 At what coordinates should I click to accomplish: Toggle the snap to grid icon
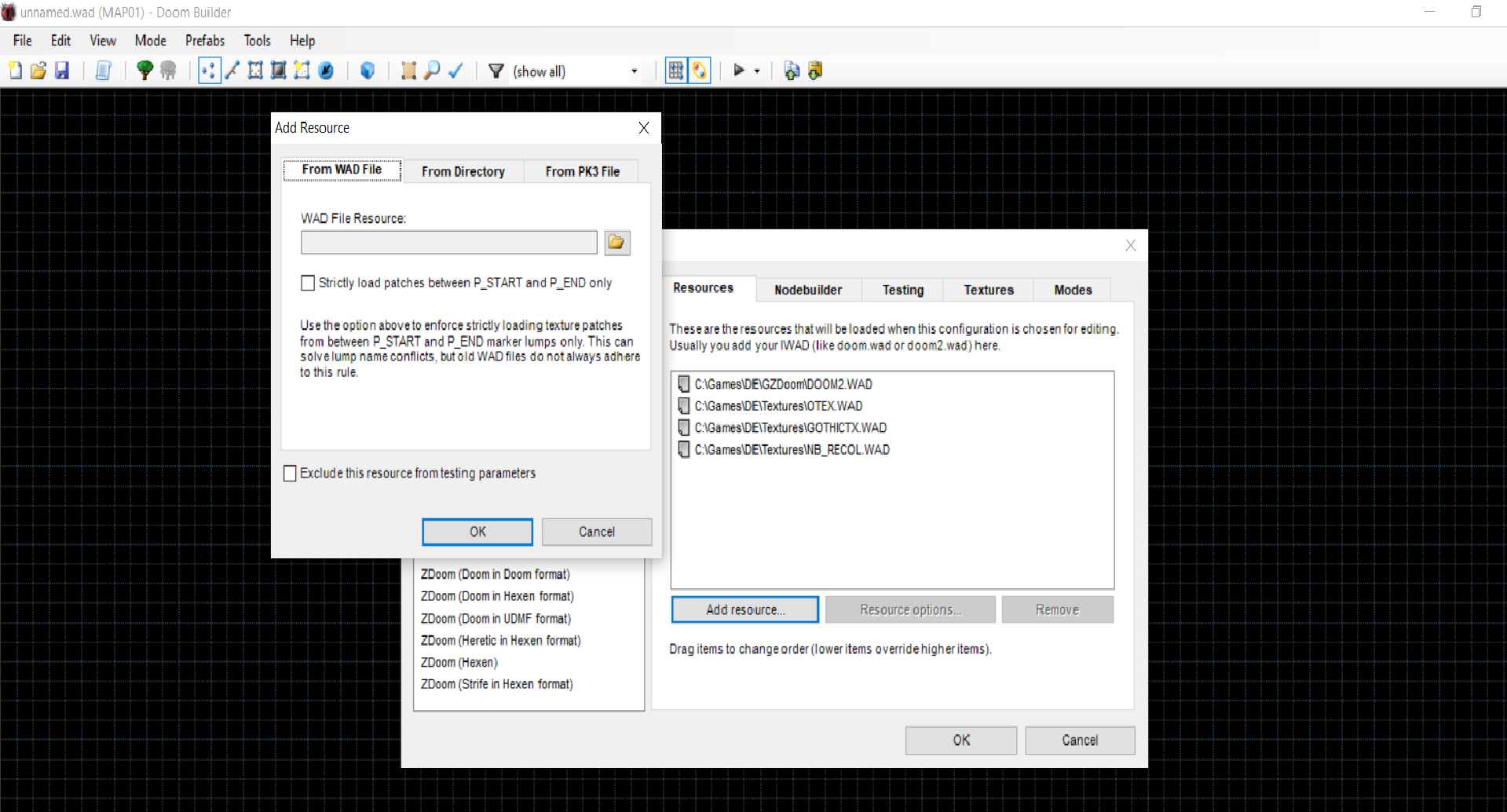(x=675, y=71)
